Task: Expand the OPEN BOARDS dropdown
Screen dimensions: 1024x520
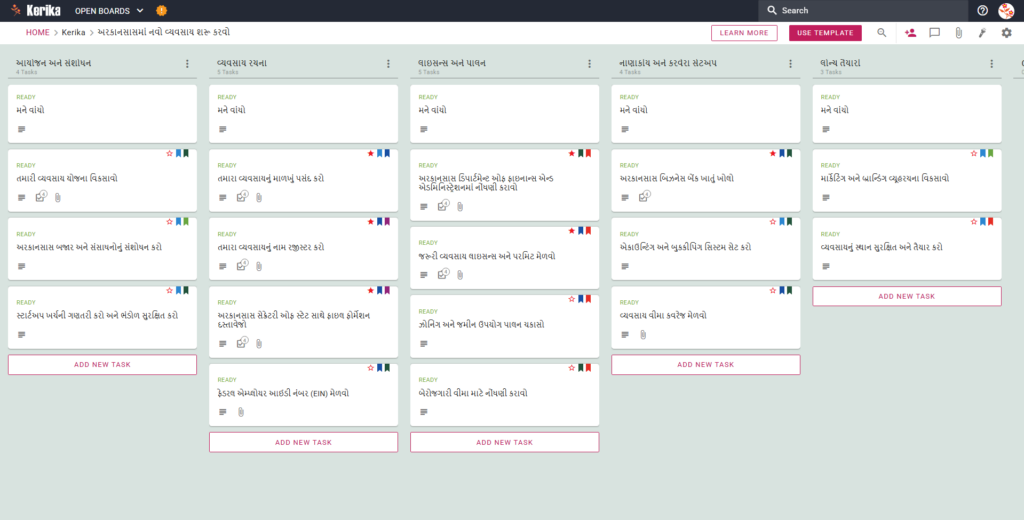Action: pyautogui.click(x=109, y=10)
